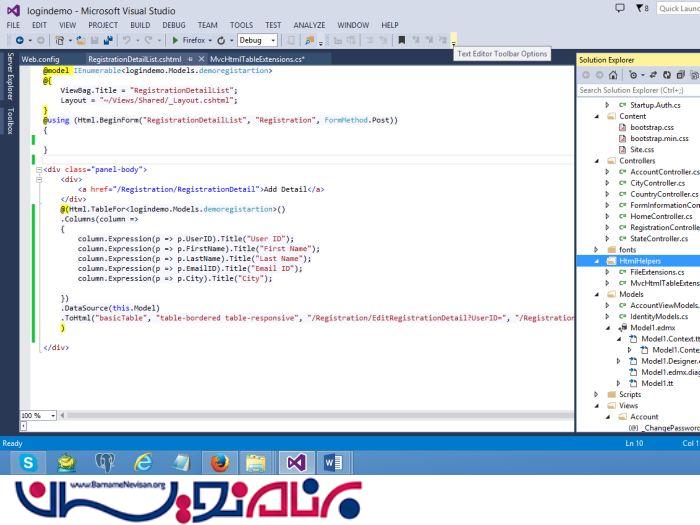The width and height of the screenshot is (700, 525).
Task: Click the Skype taskbar icon
Action: pos(28,462)
